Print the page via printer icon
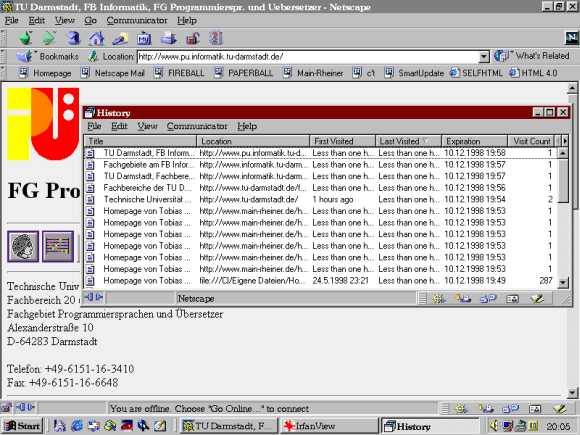 [168, 38]
